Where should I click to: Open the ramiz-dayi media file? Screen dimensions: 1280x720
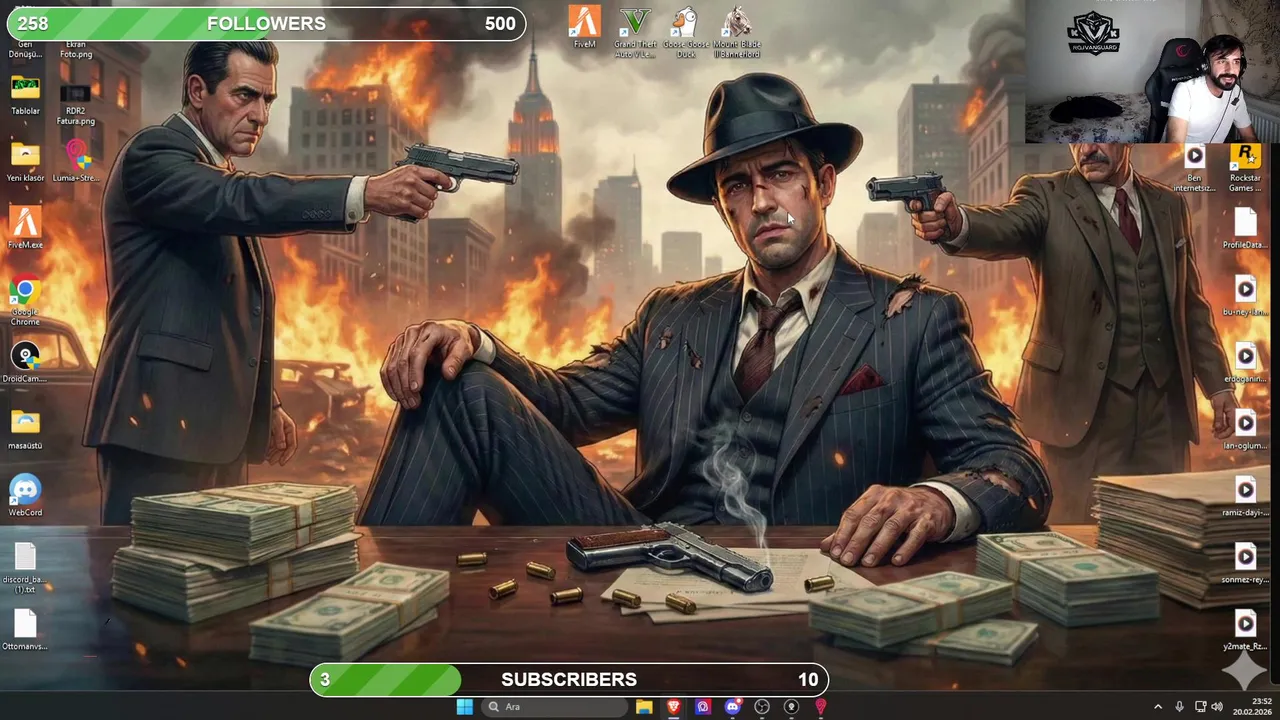click(1245, 497)
